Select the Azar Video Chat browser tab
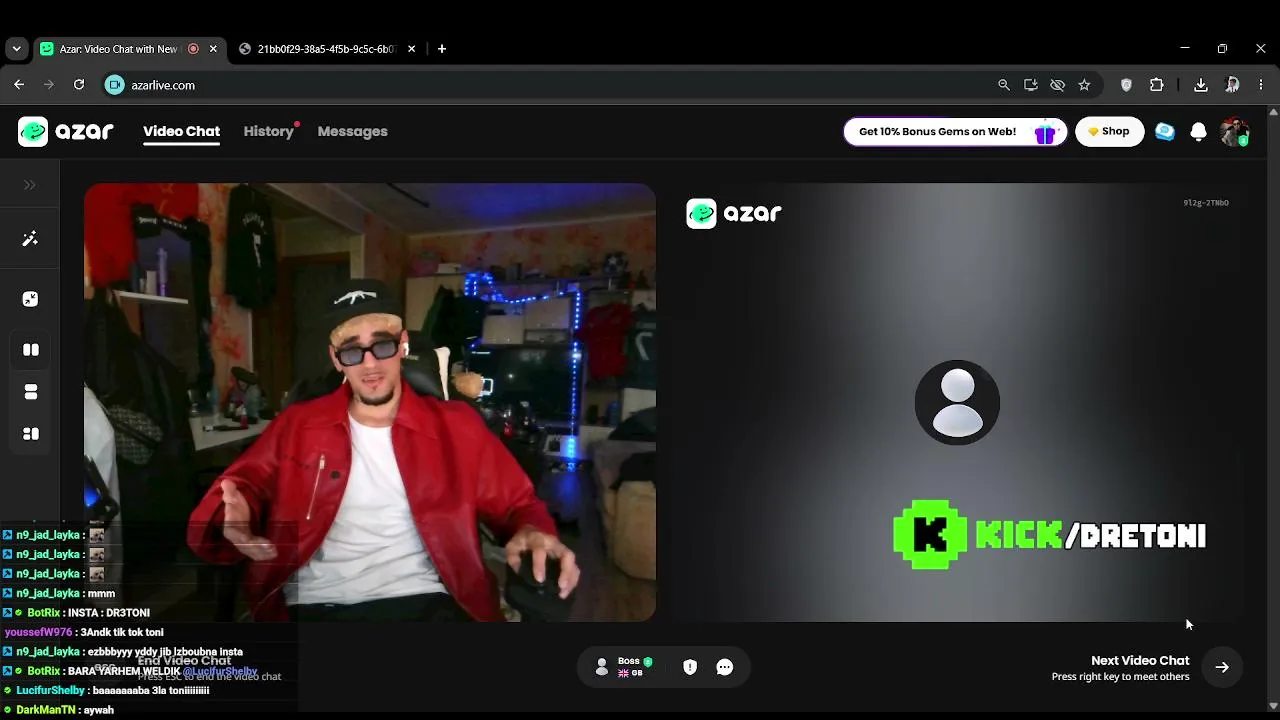1280x720 pixels. 128,48
